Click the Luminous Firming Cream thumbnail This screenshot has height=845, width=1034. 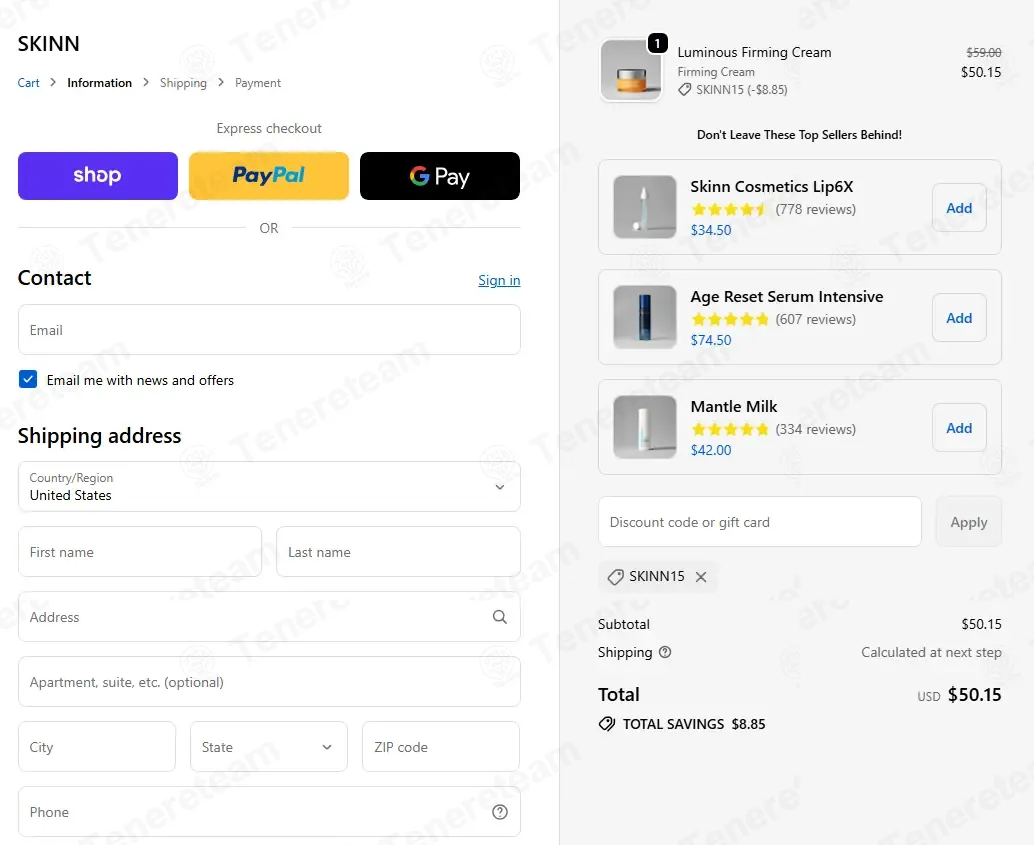click(x=631, y=71)
